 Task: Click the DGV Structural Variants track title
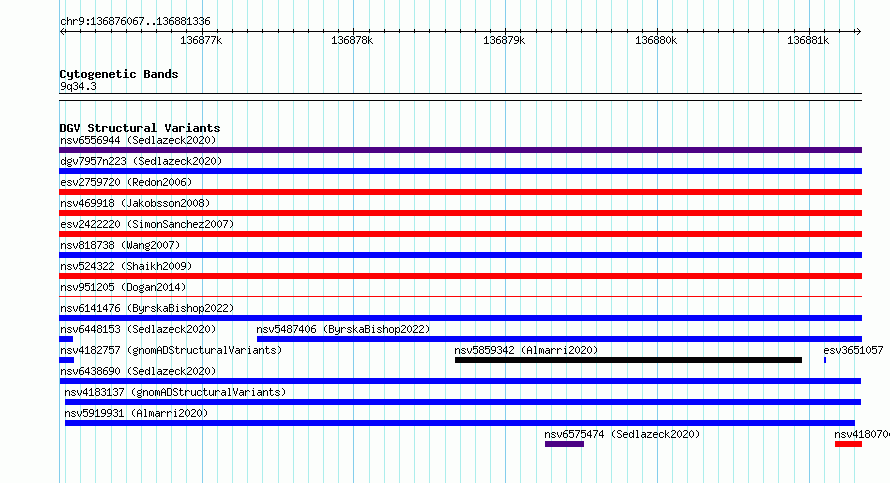140,128
